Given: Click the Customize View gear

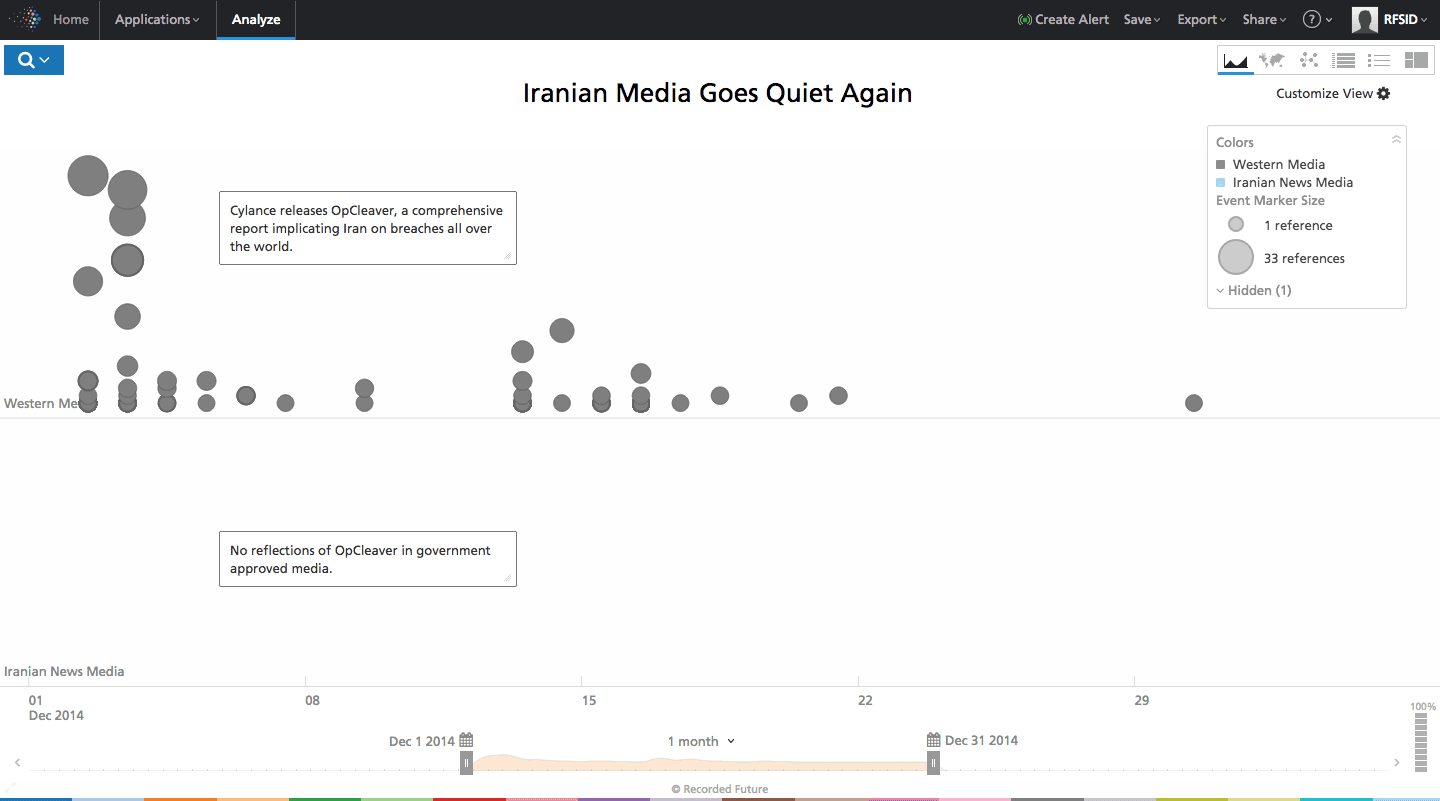Looking at the screenshot, I should (x=1384, y=93).
